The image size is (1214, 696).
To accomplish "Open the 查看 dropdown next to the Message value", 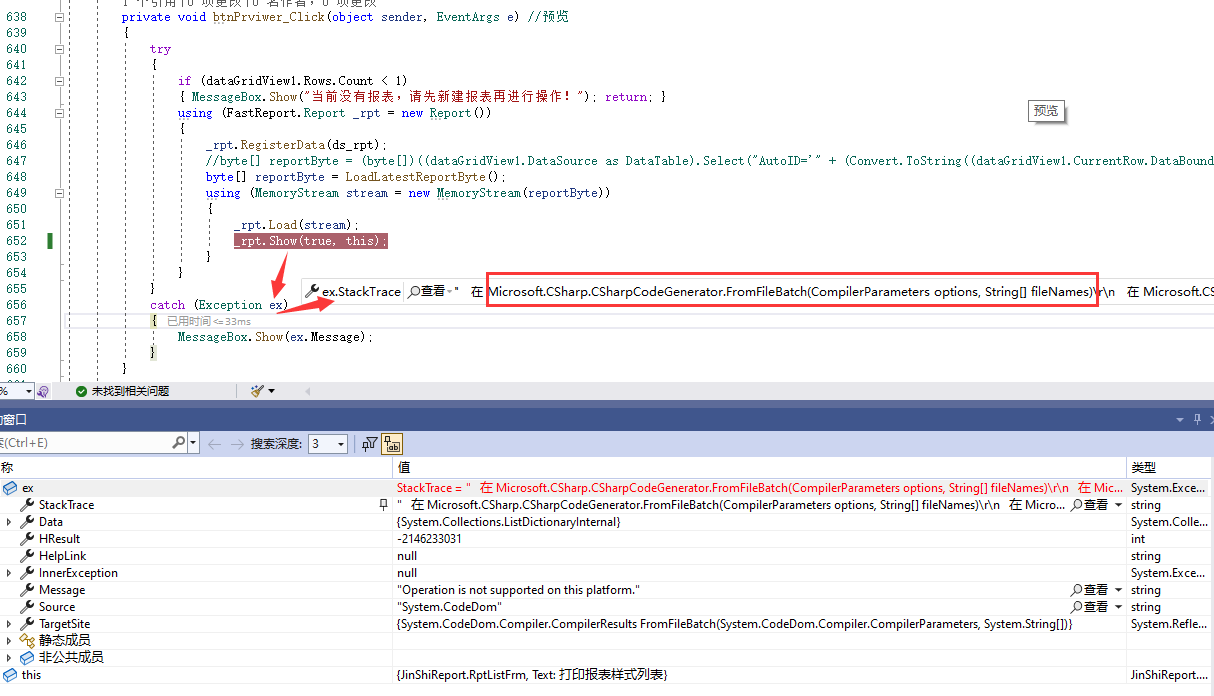I will click(1117, 589).
